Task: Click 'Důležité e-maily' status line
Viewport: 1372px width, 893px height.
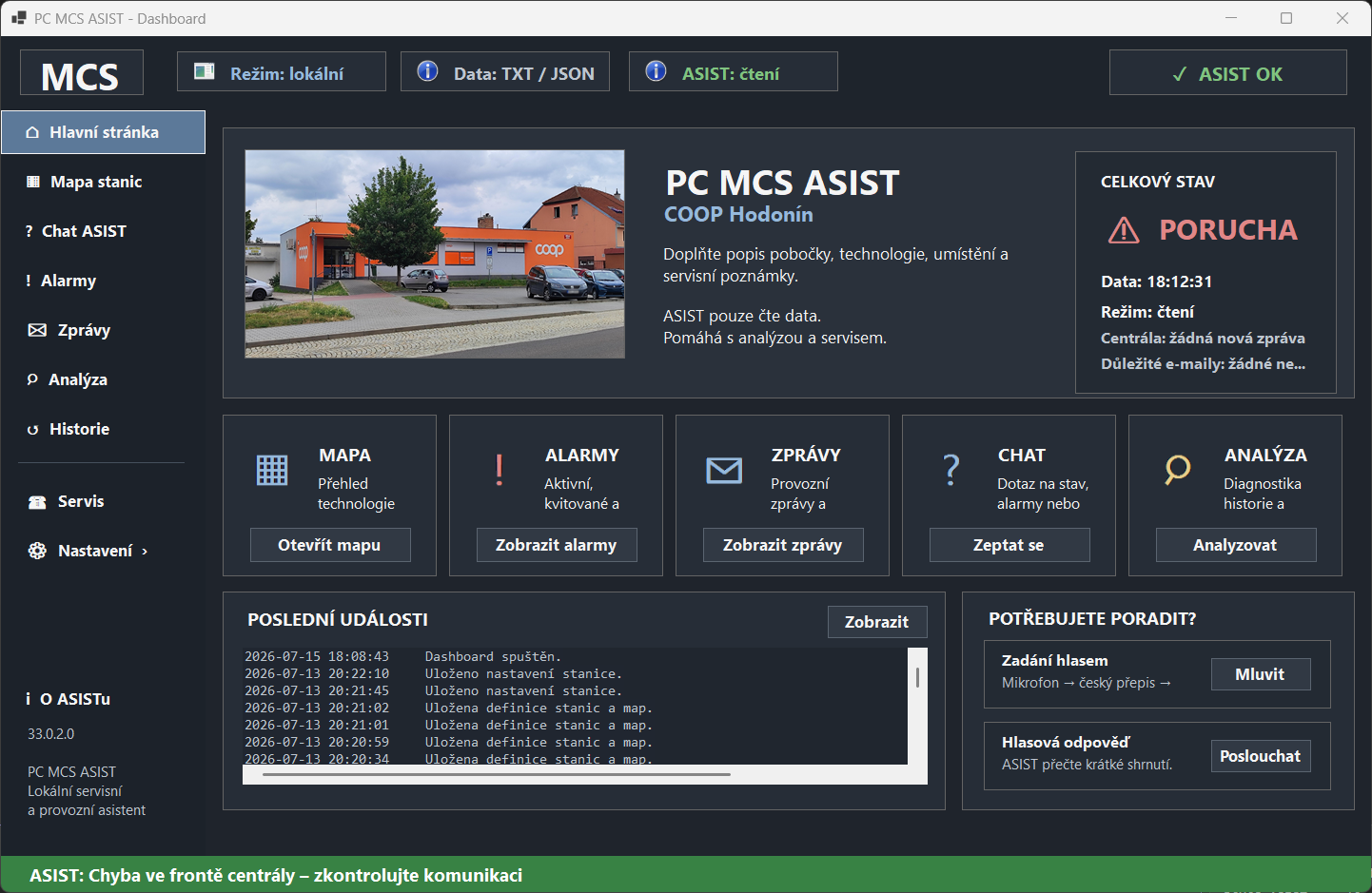Action: 1203,364
